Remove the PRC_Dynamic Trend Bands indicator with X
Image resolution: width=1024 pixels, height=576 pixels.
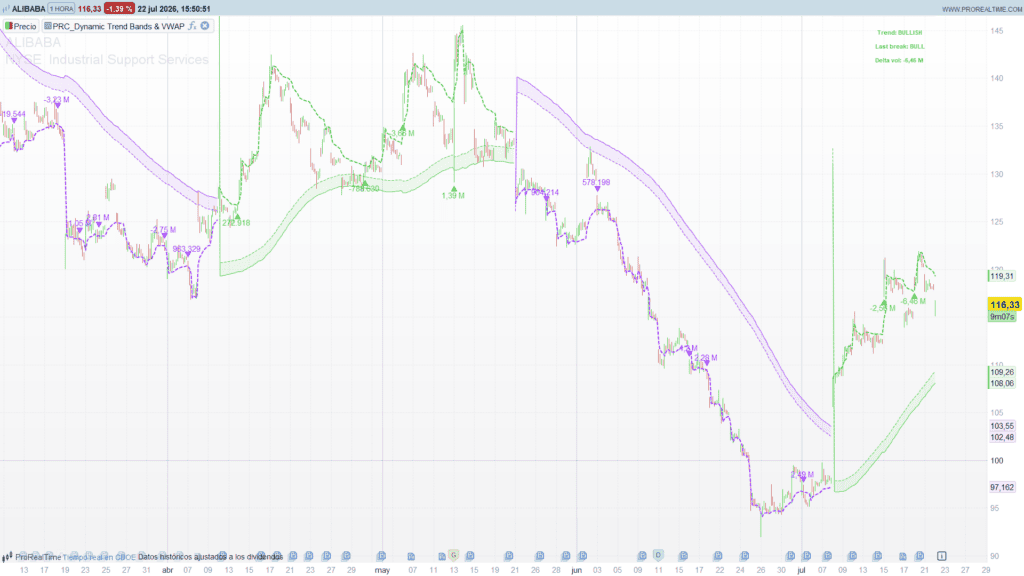(x=205, y=26)
